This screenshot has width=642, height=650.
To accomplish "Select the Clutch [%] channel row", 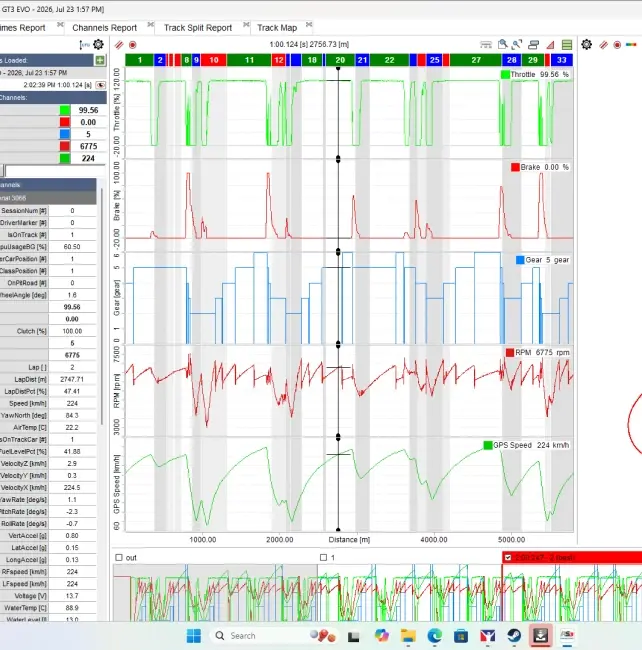I will point(48,331).
